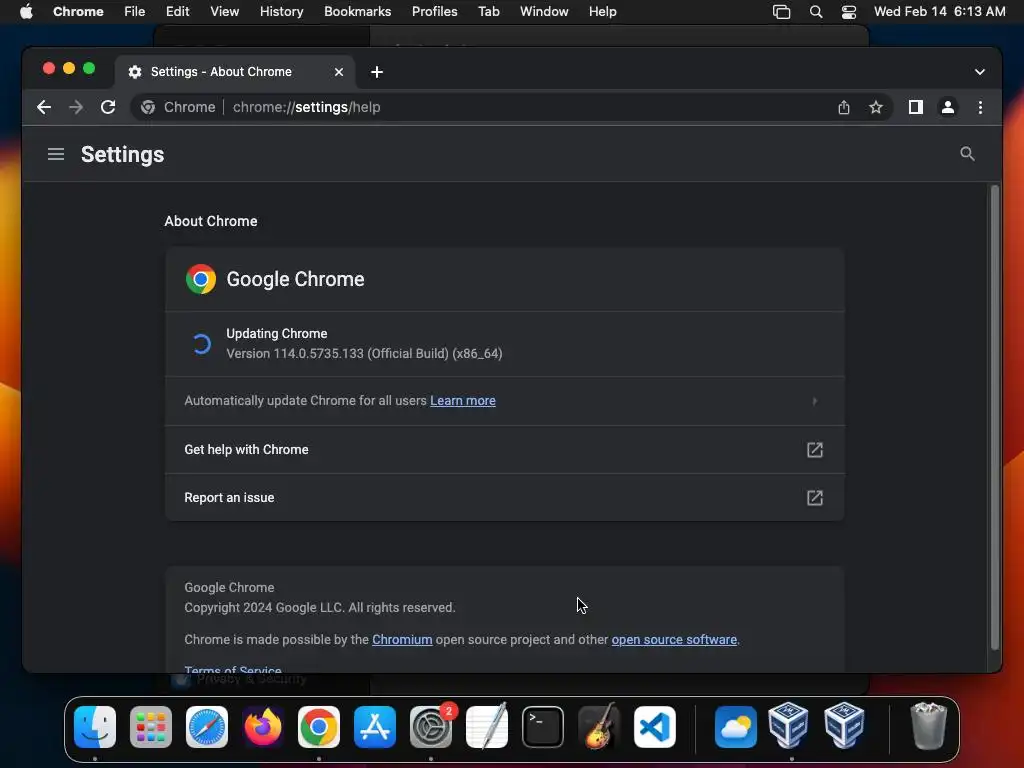Expand automatically update Chrome row arrow
The image size is (1024, 768).
[x=814, y=401]
